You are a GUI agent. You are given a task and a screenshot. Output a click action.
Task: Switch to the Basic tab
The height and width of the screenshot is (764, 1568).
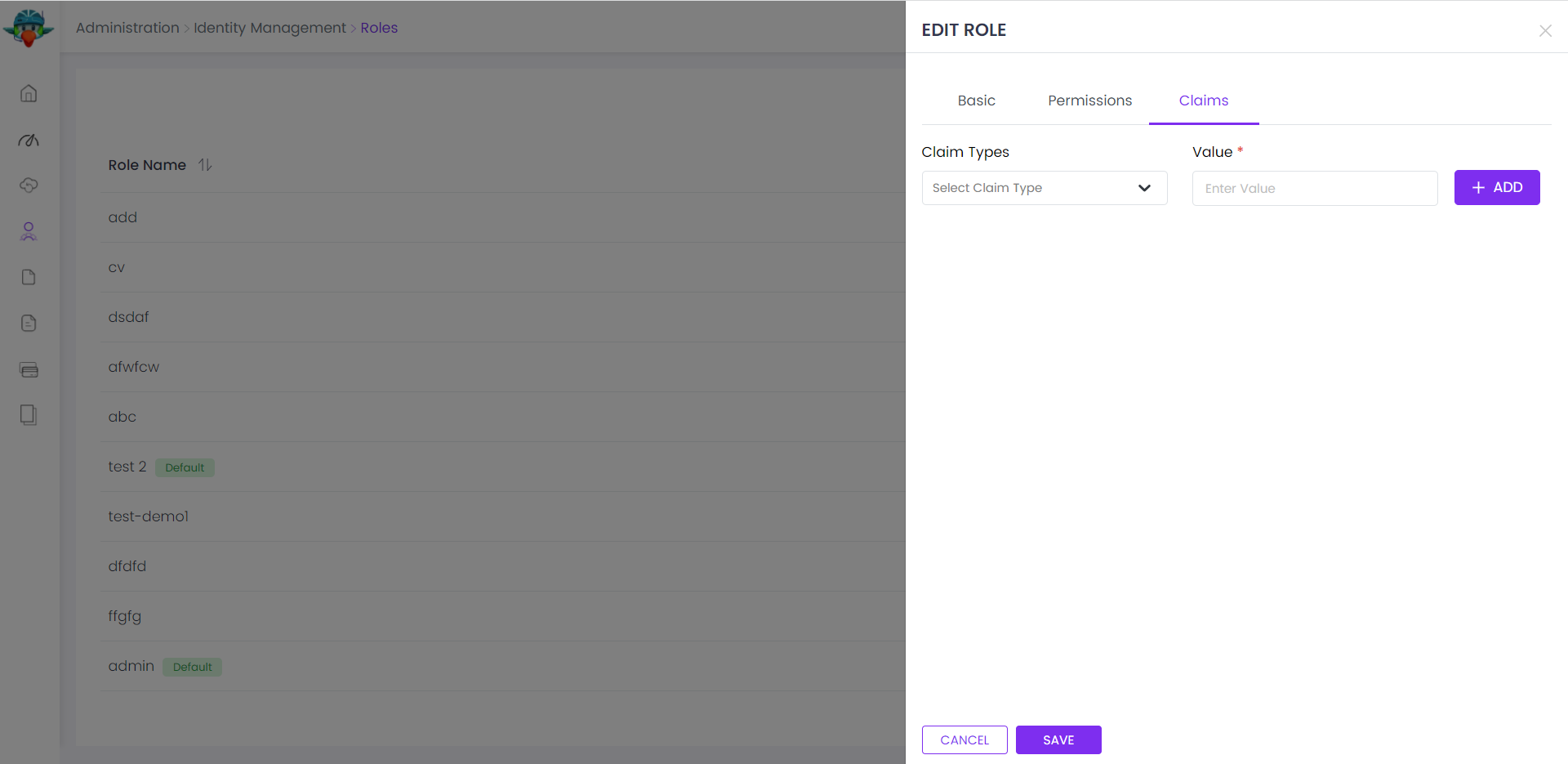(976, 101)
